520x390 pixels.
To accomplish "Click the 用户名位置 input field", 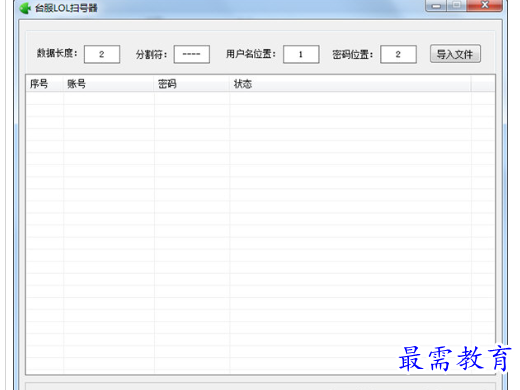I will pyautogui.click(x=301, y=54).
